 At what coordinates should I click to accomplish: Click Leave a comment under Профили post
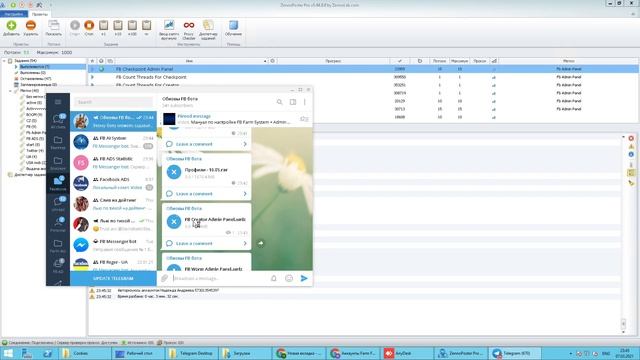[194, 194]
